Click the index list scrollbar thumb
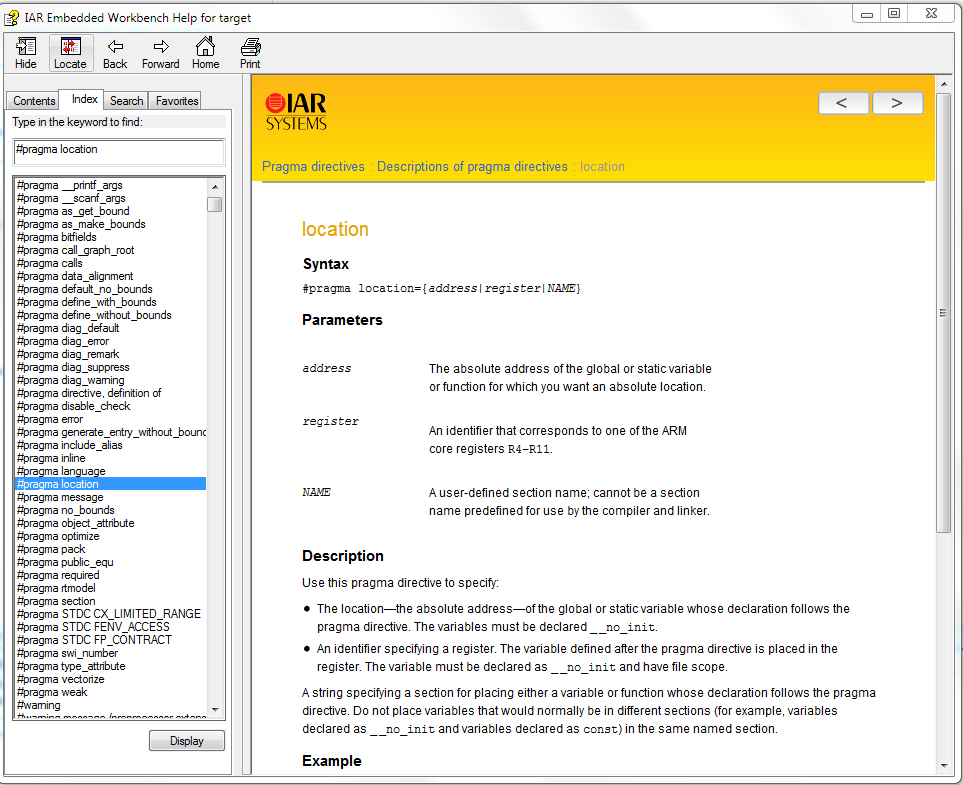The height and width of the screenshot is (785, 963). pos(214,204)
